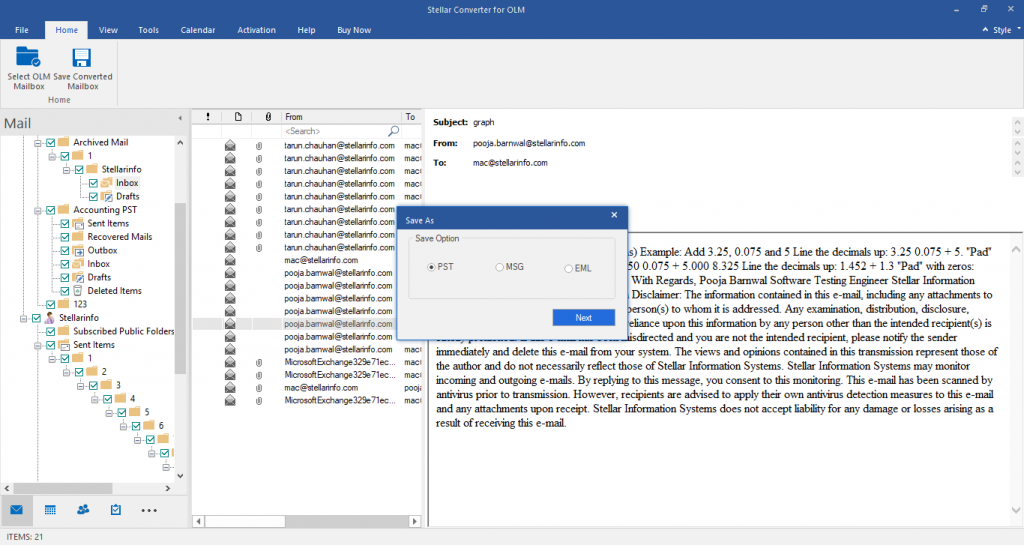The height and width of the screenshot is (545, 1024).
Task: Click the folder tree horizontal scrollbar
Action: [62, 488]
